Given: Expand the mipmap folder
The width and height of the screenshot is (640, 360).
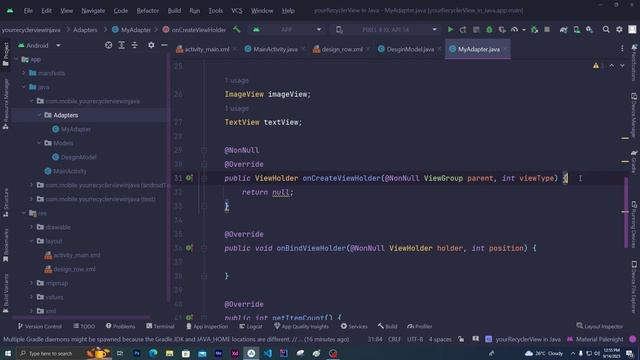Looking at the screenshot, I should 31,283.
